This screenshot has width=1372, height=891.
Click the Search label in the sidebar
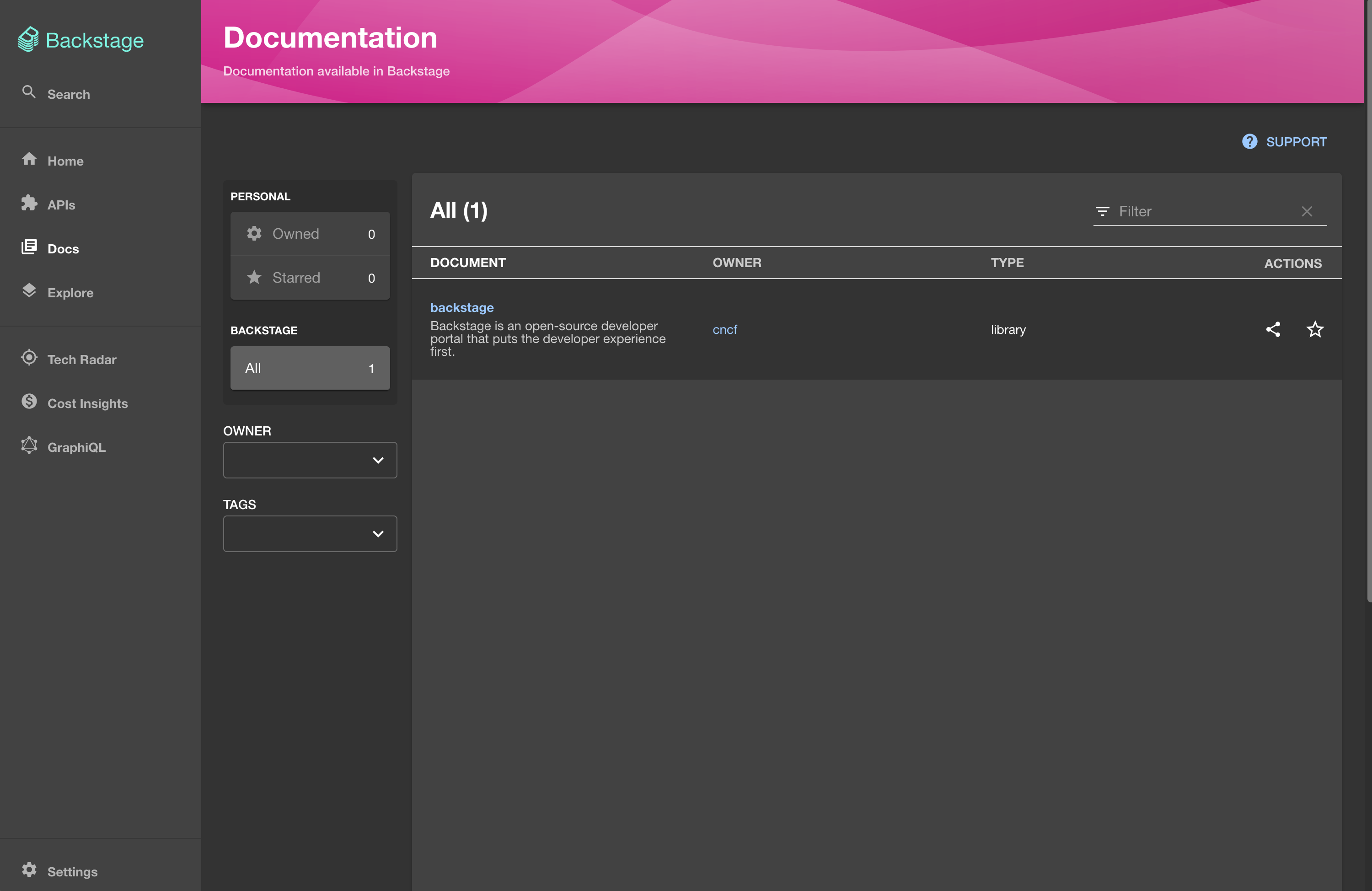pyautogui.click(x=69, y=94)
